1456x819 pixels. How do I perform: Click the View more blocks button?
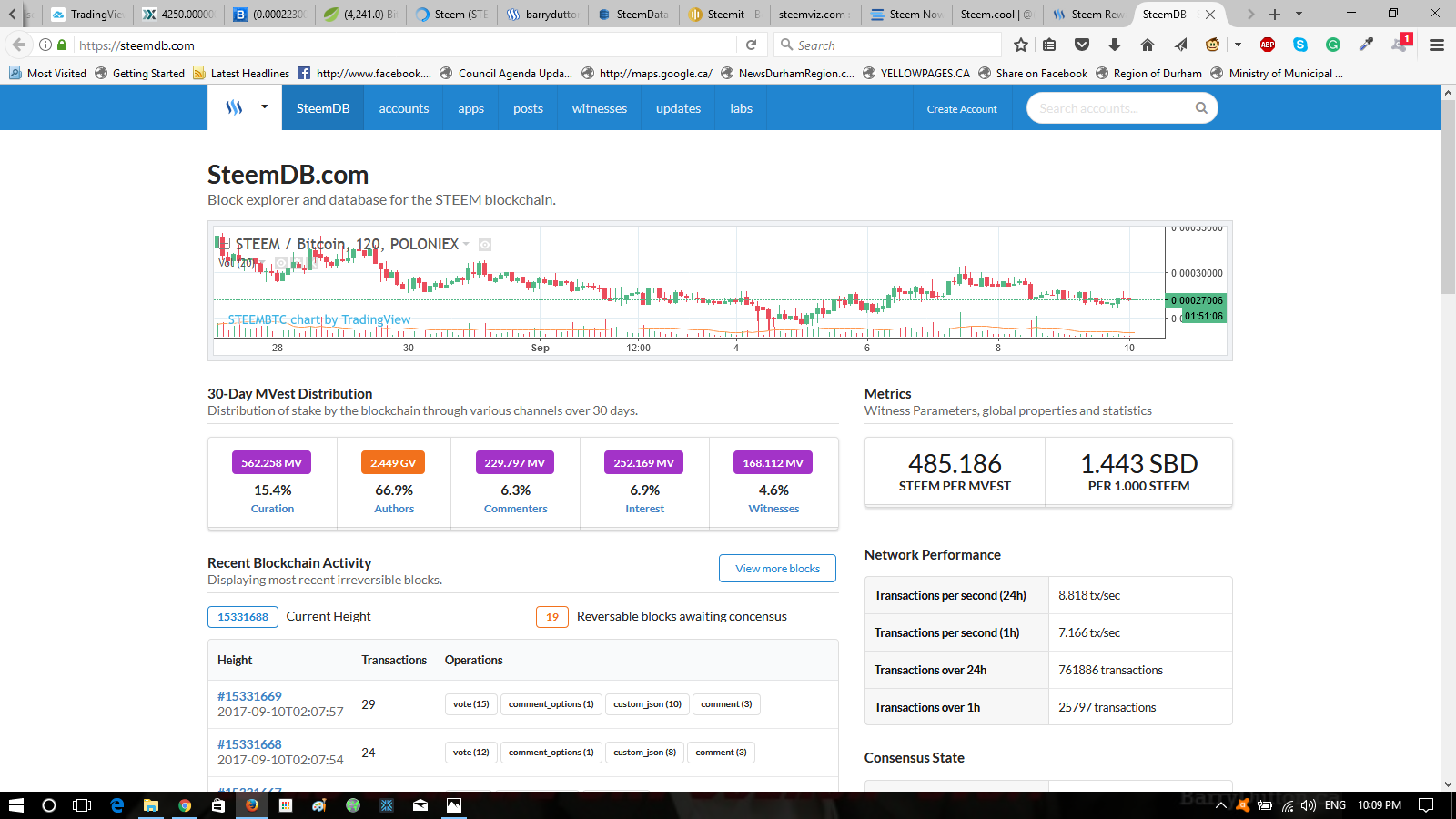[778, 569]
